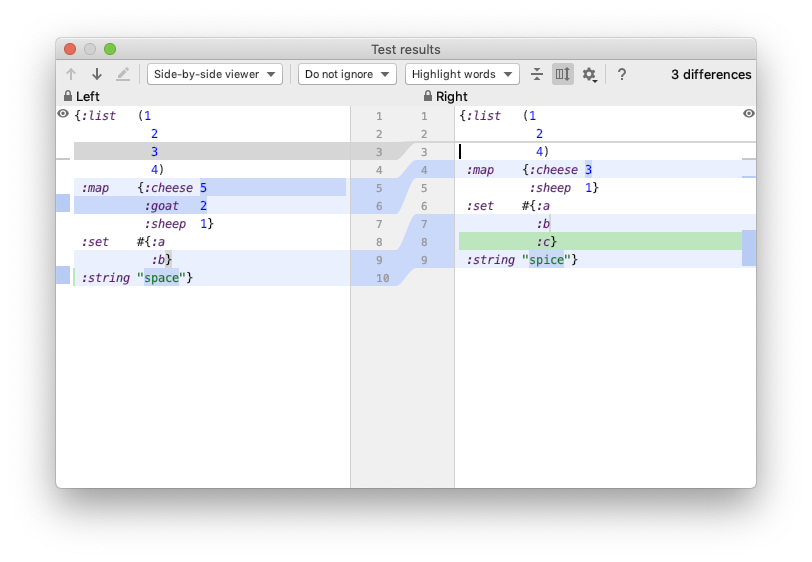The image size is (812, 562).
Task: Click '4)' line in right pane
Action: 542,151
